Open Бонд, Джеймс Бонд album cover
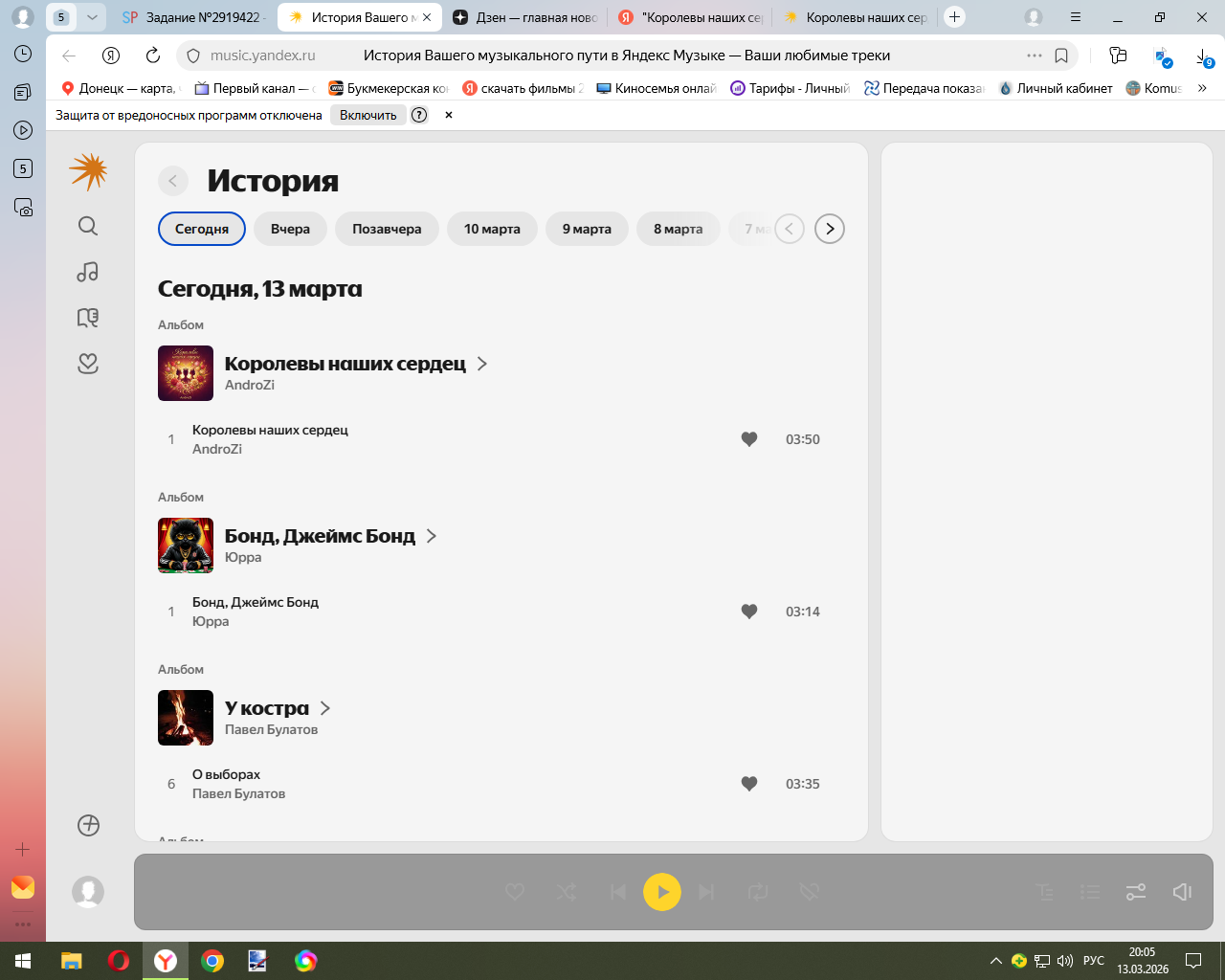 click(186, 546)
